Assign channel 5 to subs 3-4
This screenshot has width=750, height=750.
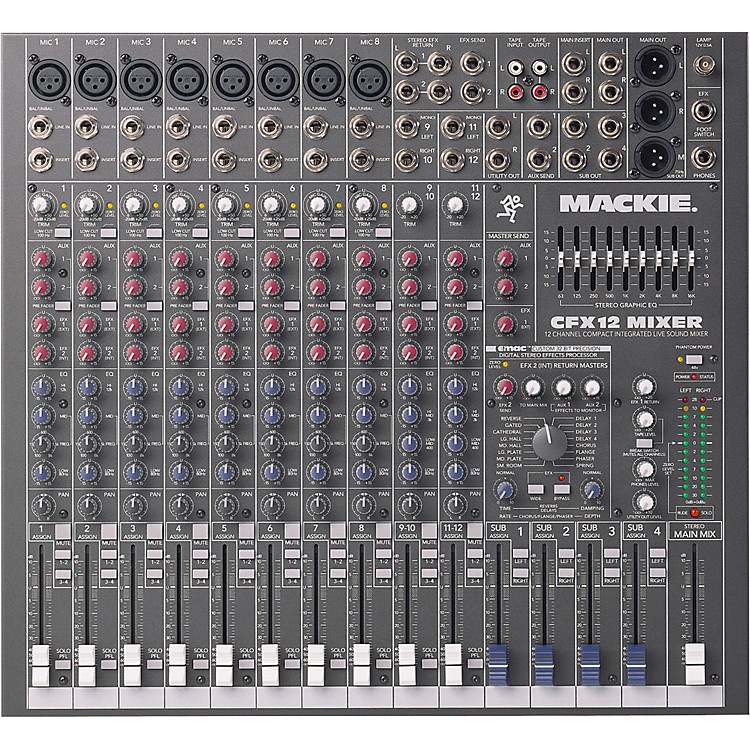click(246, 574)
